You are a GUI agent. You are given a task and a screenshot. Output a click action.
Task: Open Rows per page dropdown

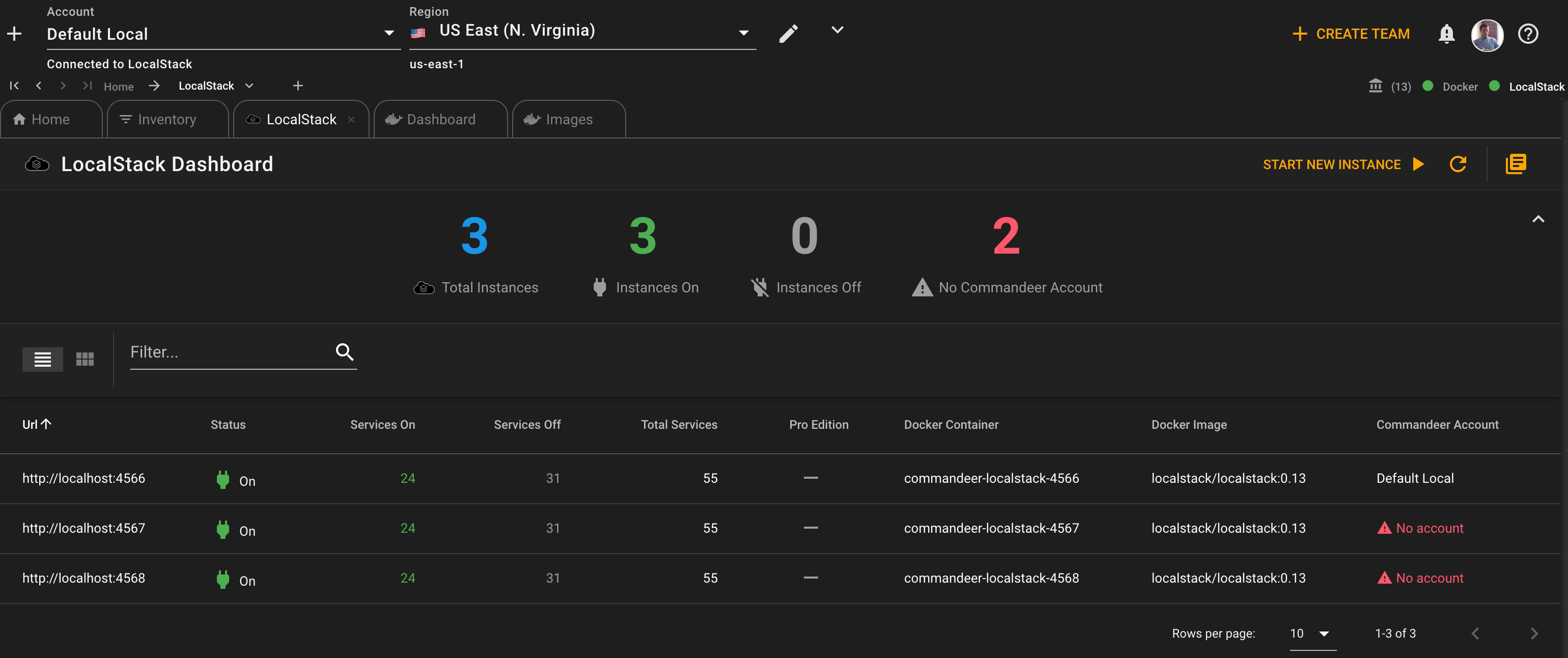pyautogui.click(x=1312, y=634)
